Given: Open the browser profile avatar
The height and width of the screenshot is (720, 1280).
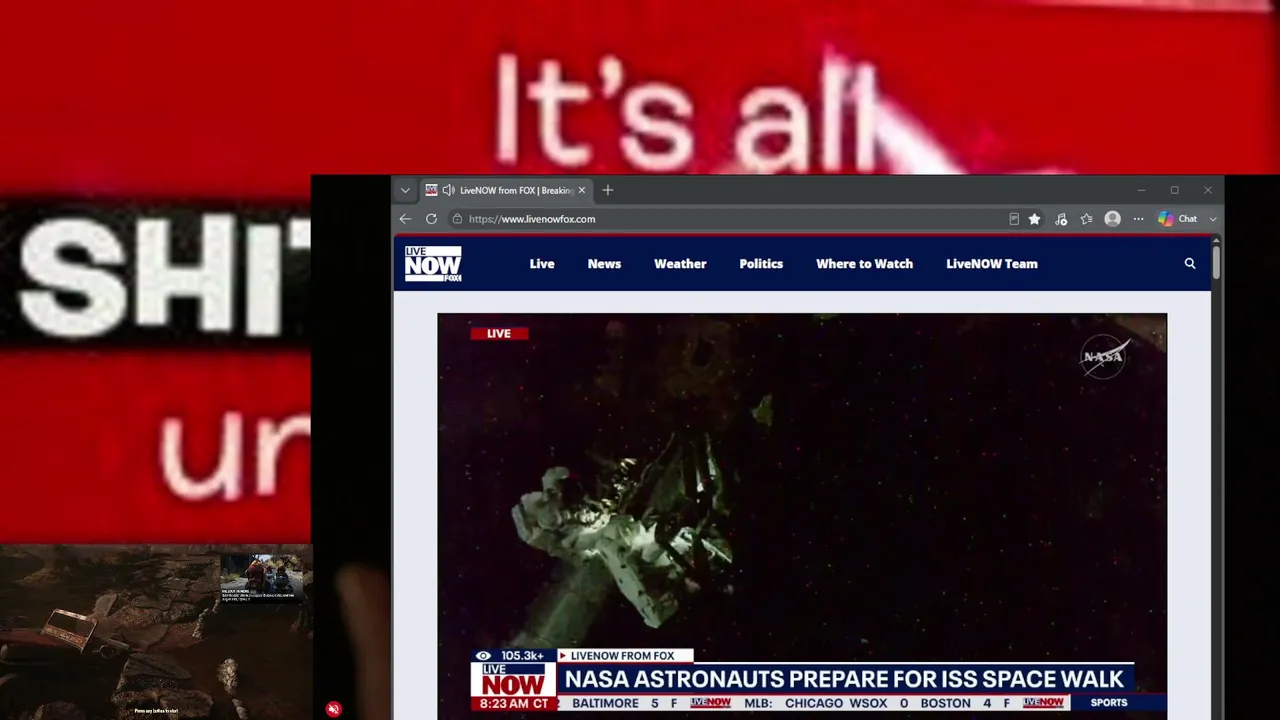Looking at the screenshot, I should pyautogui.click(x=1112, y=219).
